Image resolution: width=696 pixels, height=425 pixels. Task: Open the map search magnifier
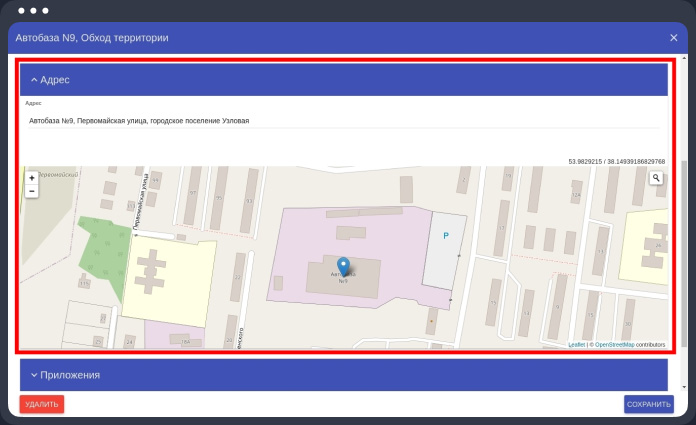[x=656, y=178]
